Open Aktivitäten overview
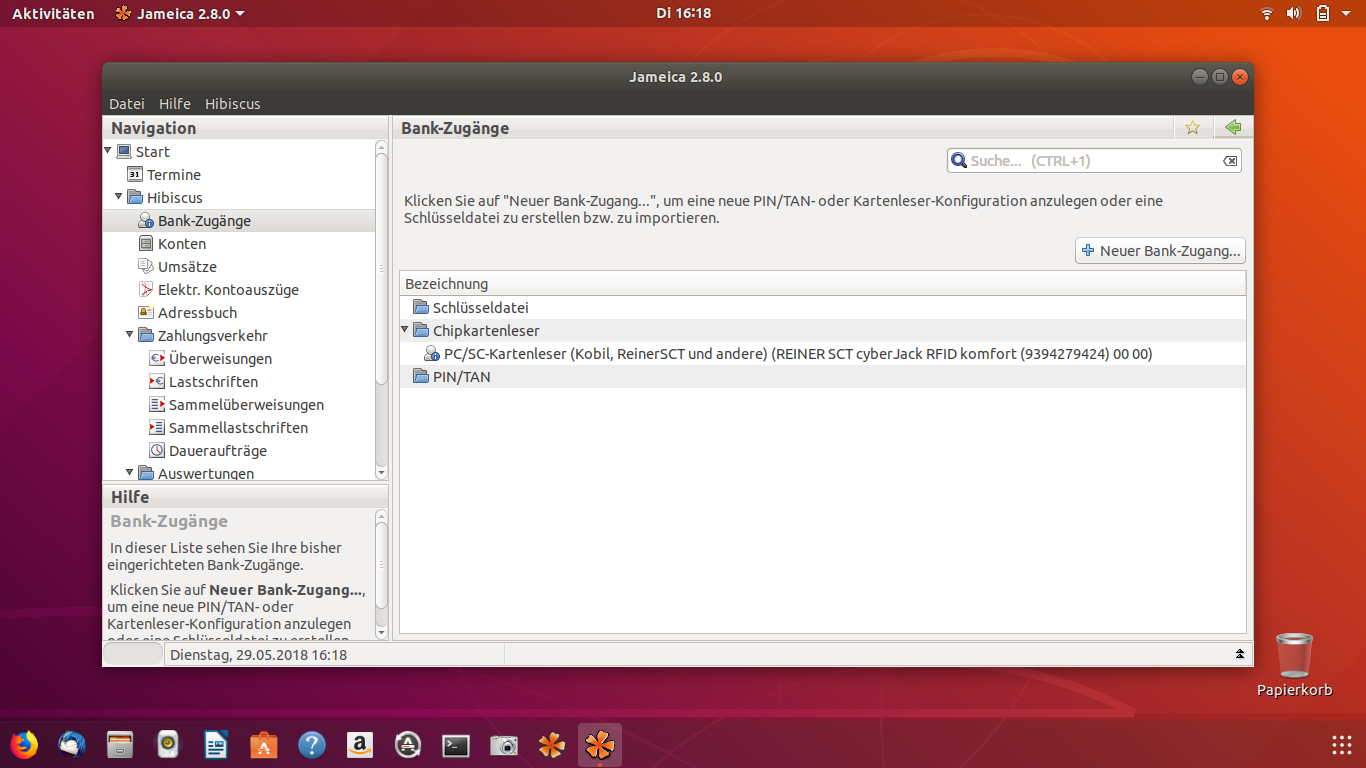This screenshot has width=1366, height=768. [53, 13]
